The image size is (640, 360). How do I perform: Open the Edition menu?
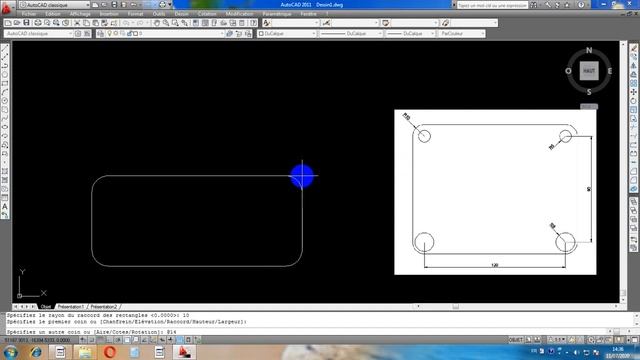coord(53,14)
